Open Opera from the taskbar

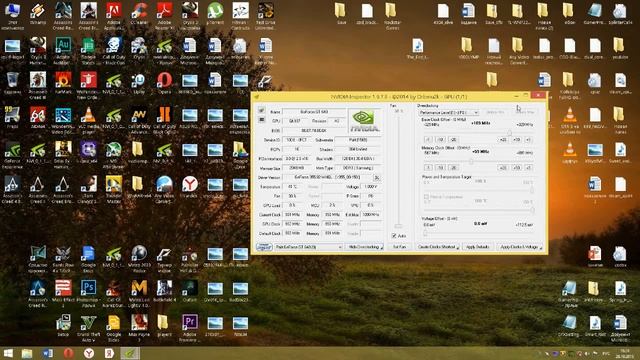68,353
